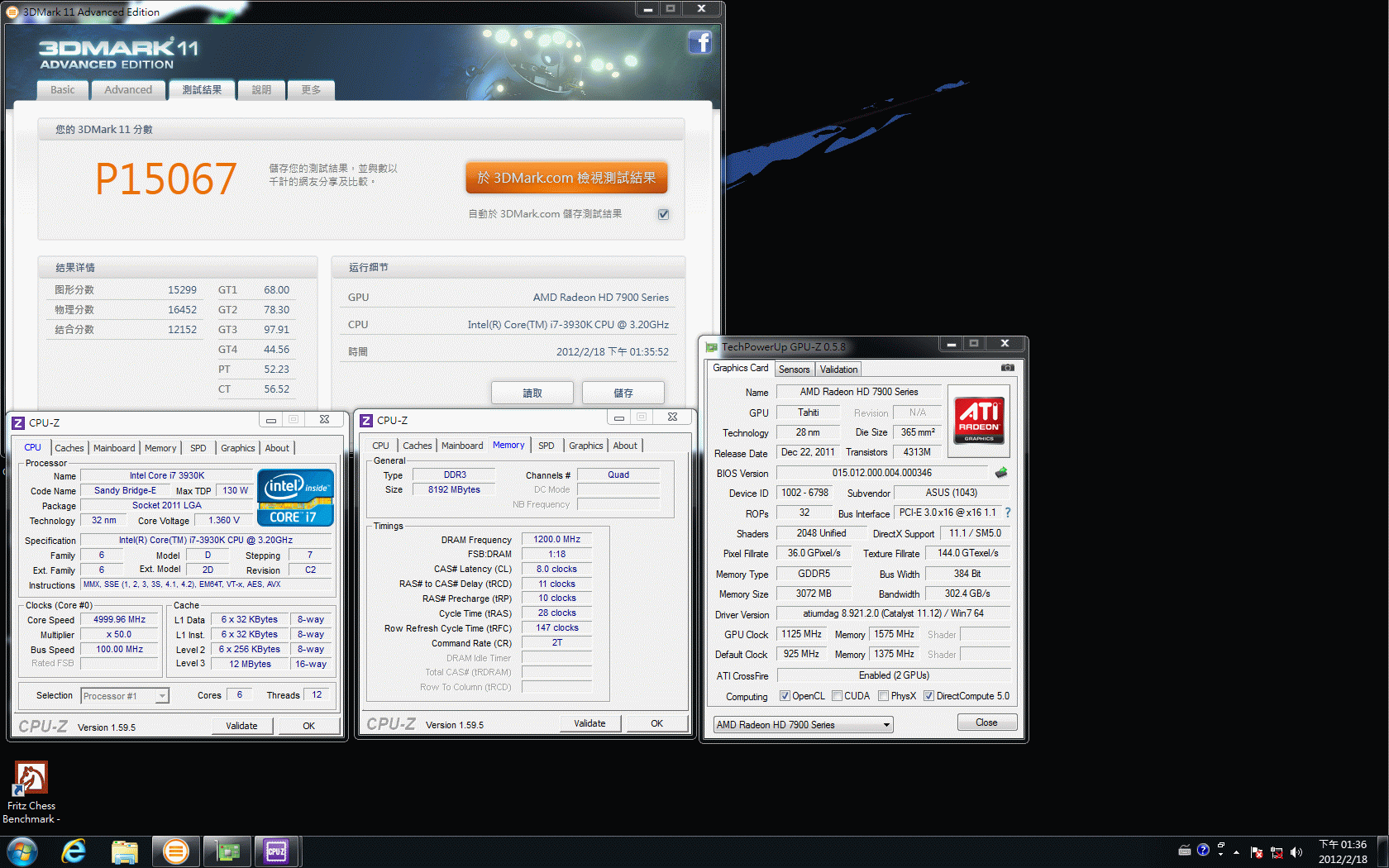Open SPD tab in the Memory CPU-Z window
This screenshot has height=868, width=1389.
pos(547,446)
